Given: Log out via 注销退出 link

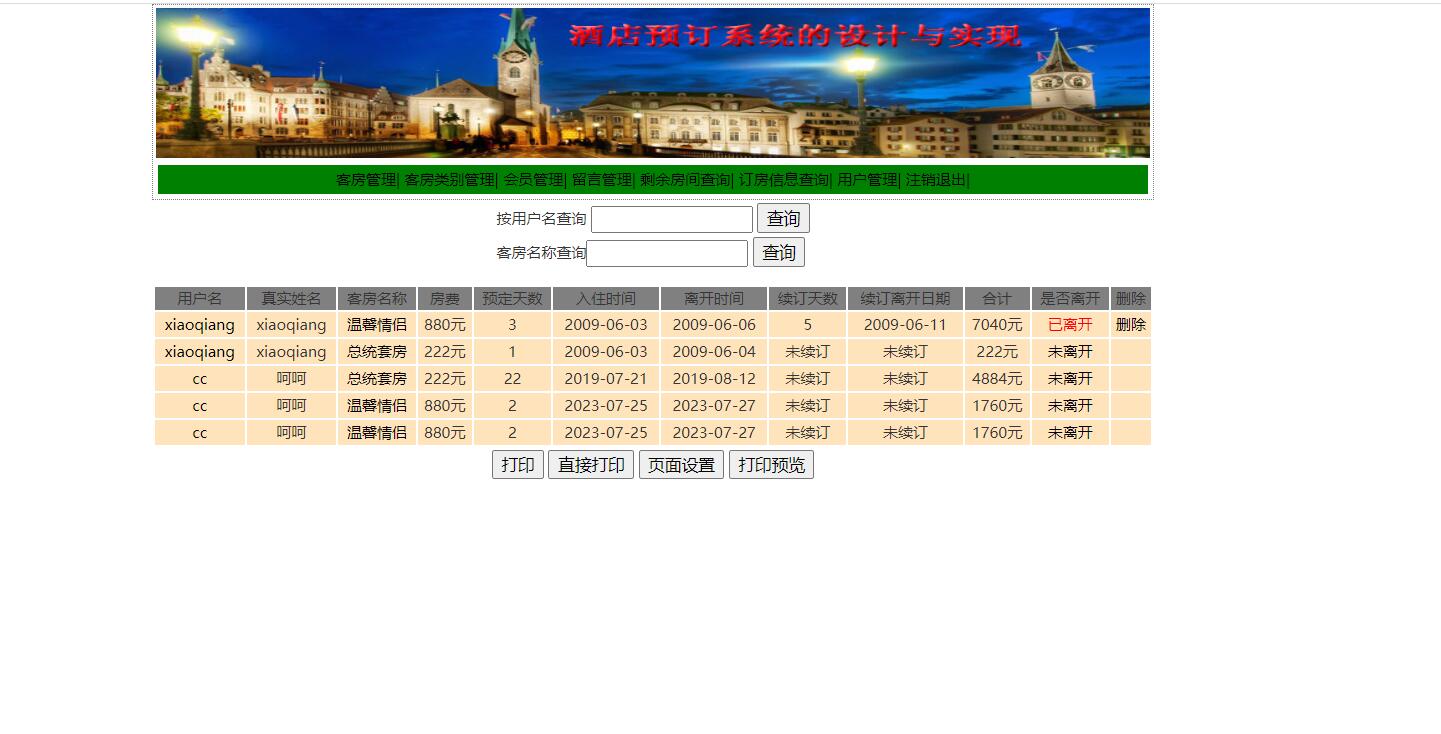Looking at the screenshot, I should pos(936,180).
